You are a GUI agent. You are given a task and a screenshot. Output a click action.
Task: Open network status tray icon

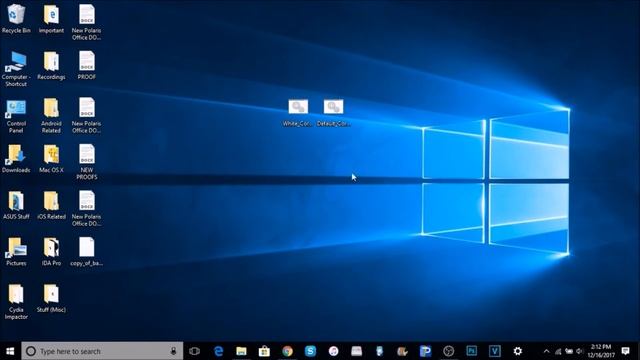(x=558, y=351)
